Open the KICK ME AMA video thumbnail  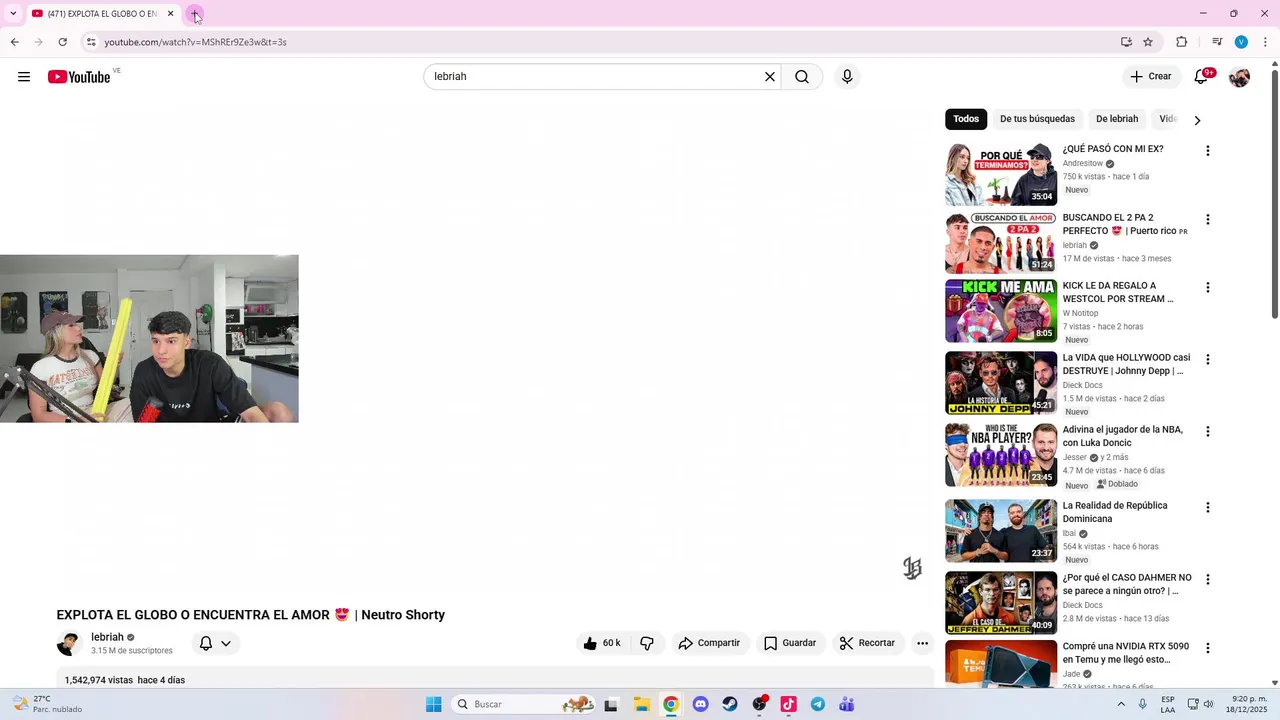pyautogui.click(x=1001, y=310)
